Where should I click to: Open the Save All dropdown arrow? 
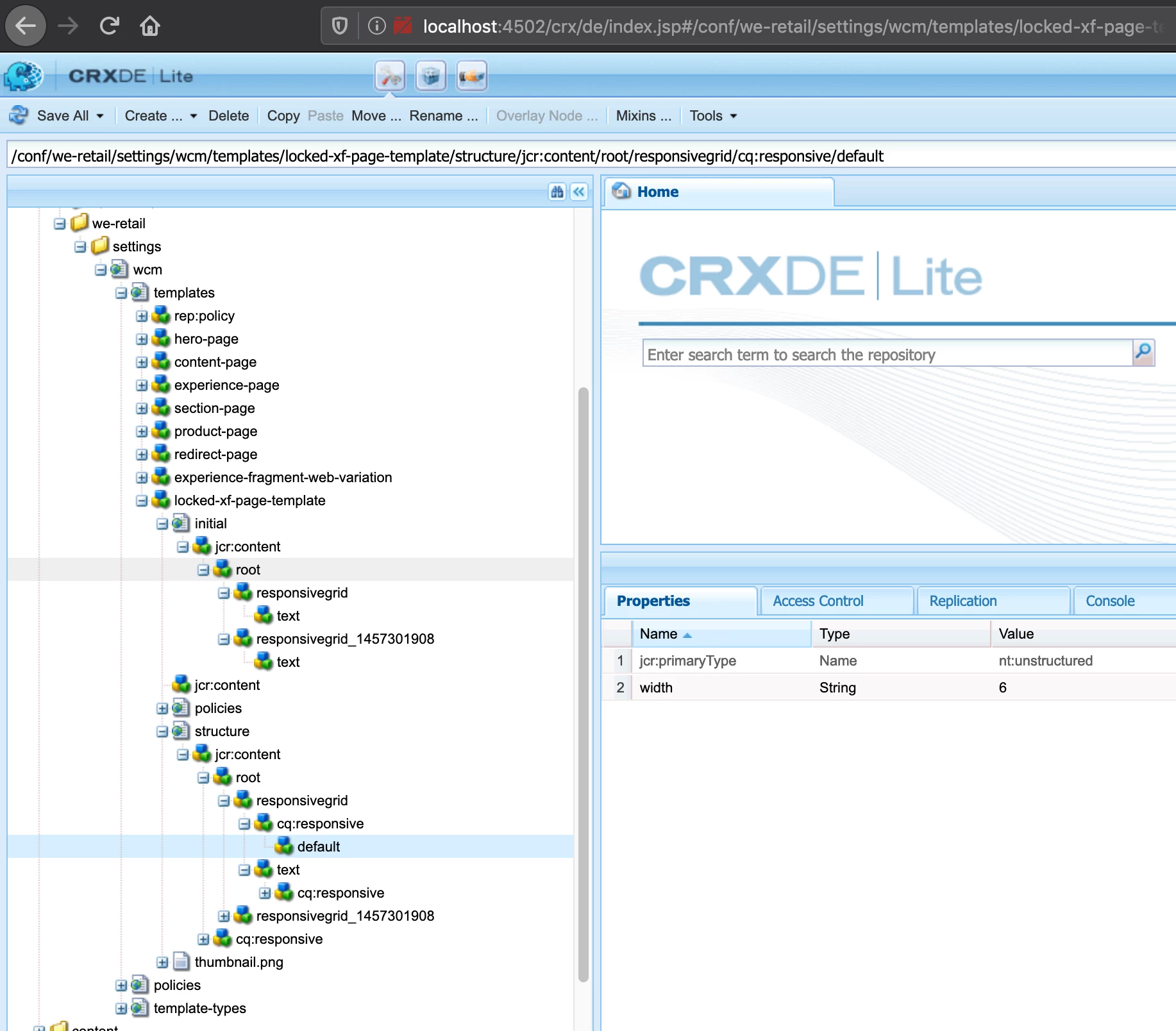(100, 116)
